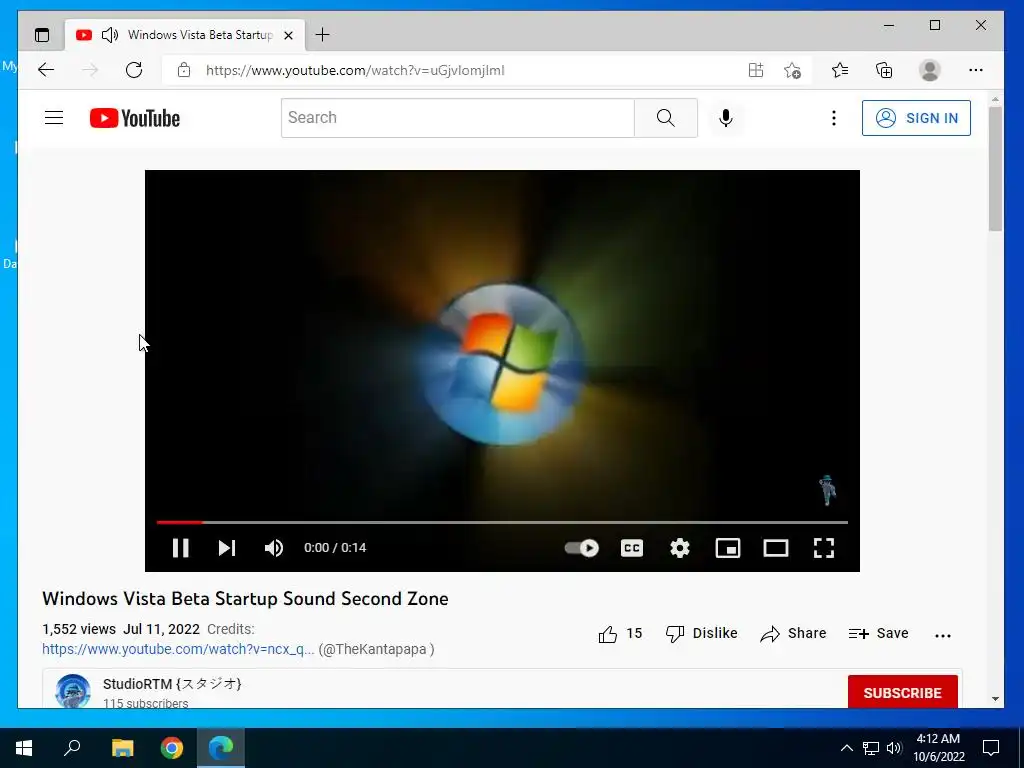
Task: Click the SIGN IN button
Action: (916, 118)
